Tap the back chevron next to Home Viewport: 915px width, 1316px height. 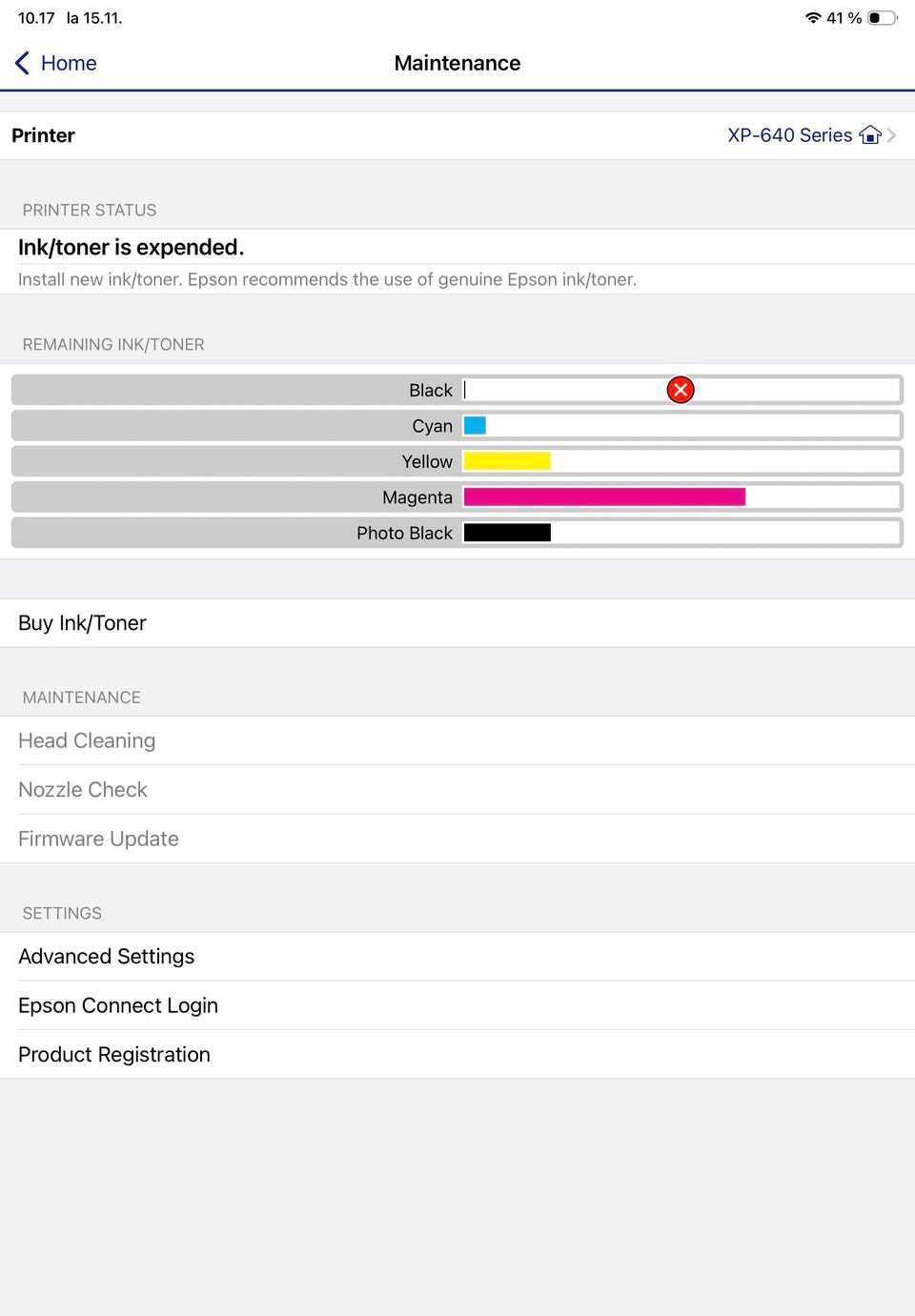(x=22, y=63)
